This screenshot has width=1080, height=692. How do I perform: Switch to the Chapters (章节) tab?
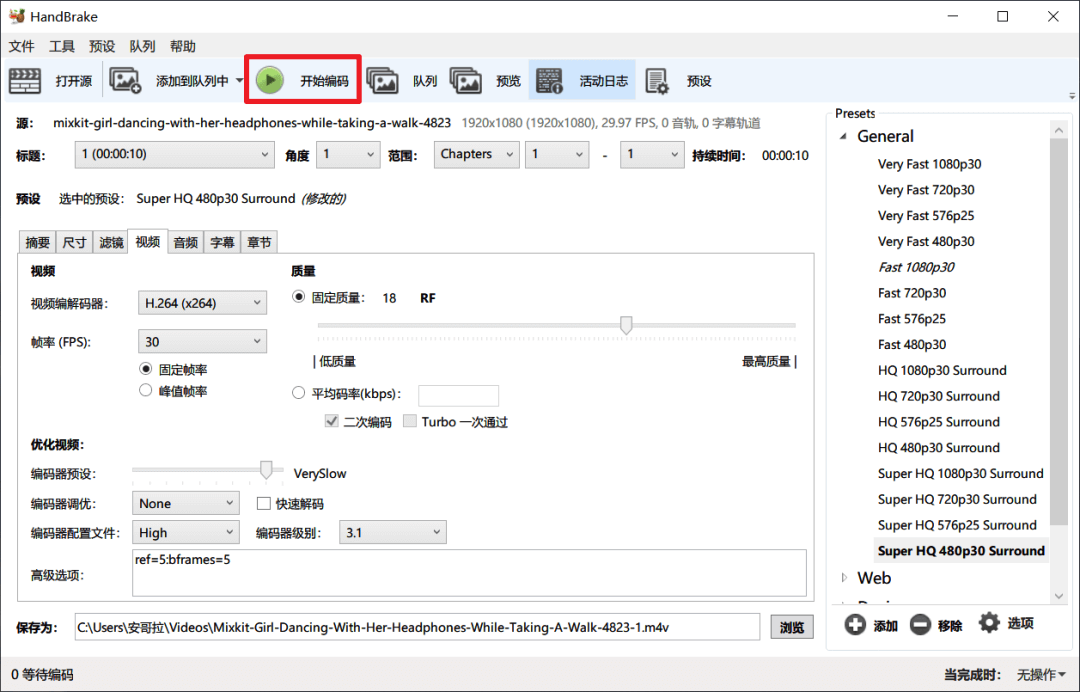(x=259, y=242)
